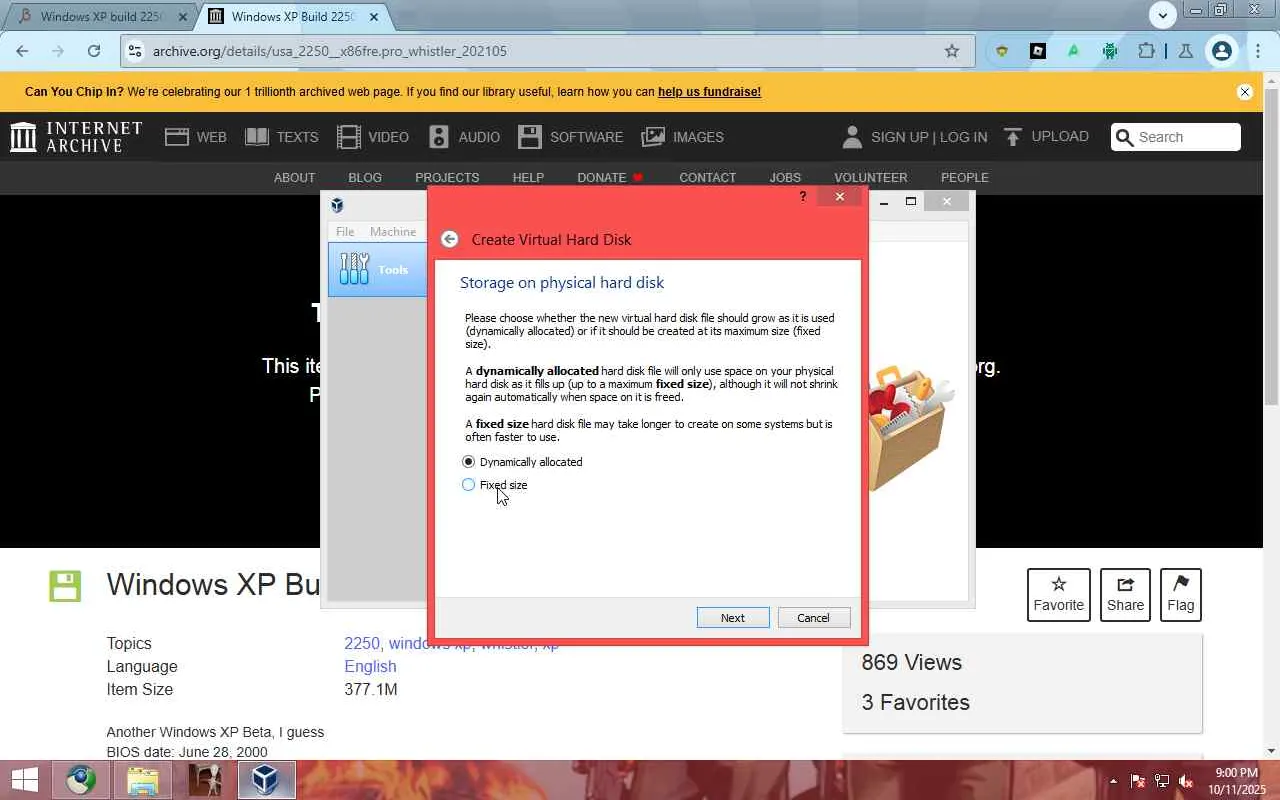
Task: Open the ABOUT navigation item
Action: pyautogui.click(x=295, y=177)
